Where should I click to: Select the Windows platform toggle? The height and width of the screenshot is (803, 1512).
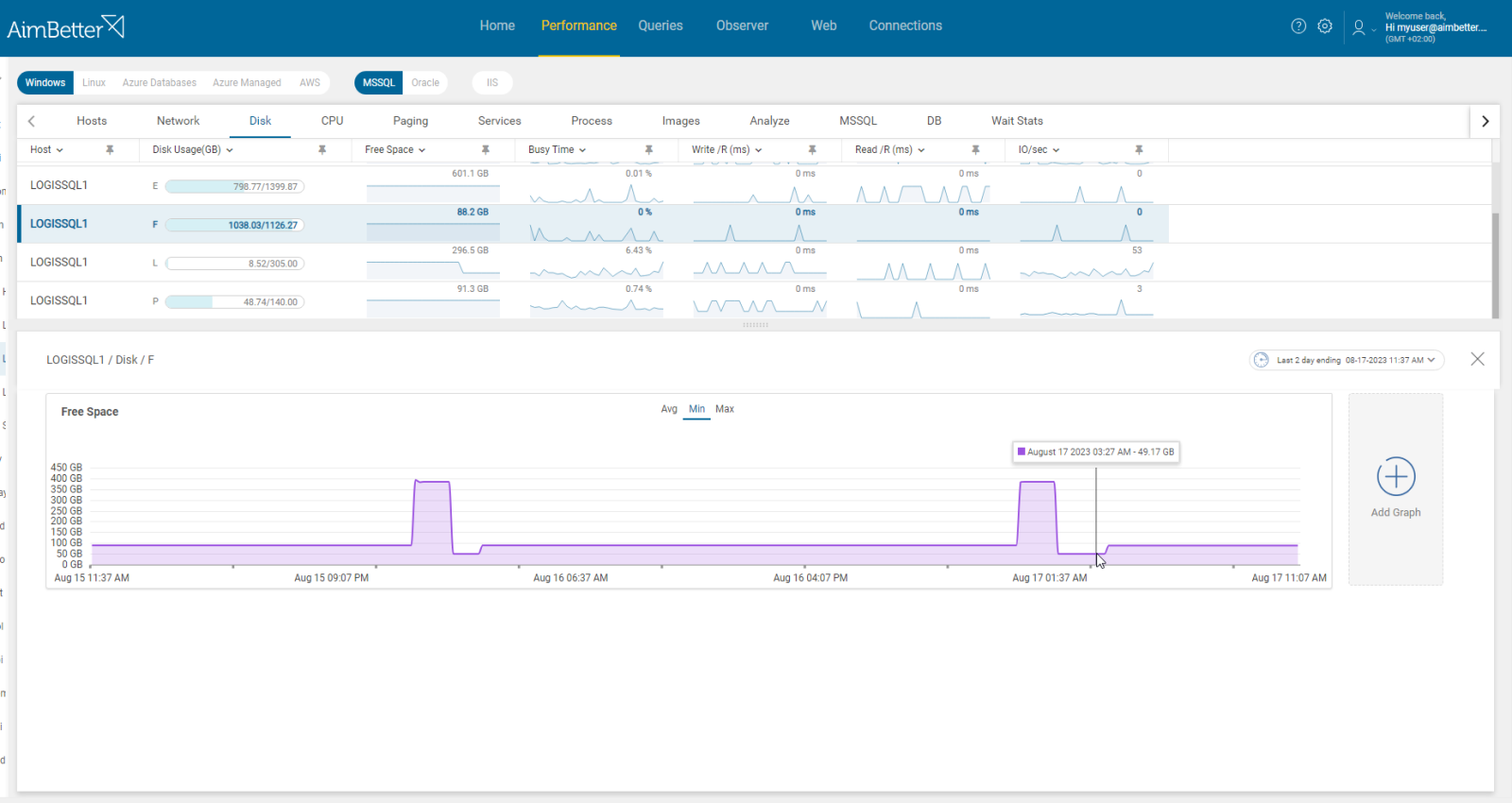45,83
